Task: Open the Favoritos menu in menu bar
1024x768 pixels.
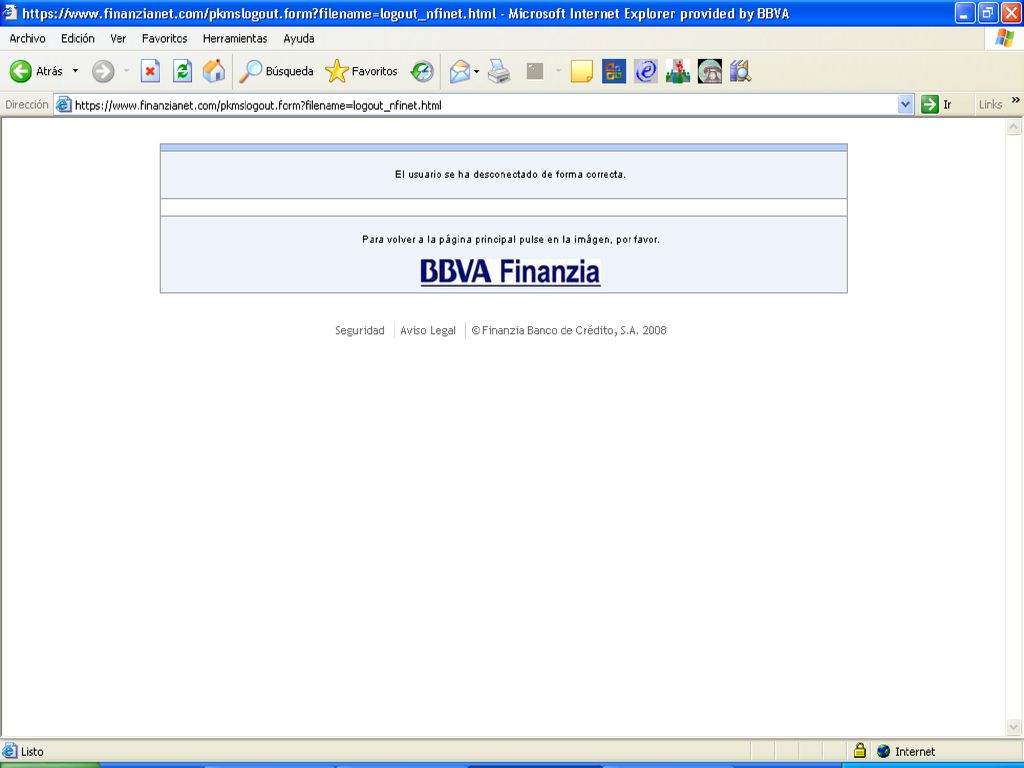Action: [165, 39]
